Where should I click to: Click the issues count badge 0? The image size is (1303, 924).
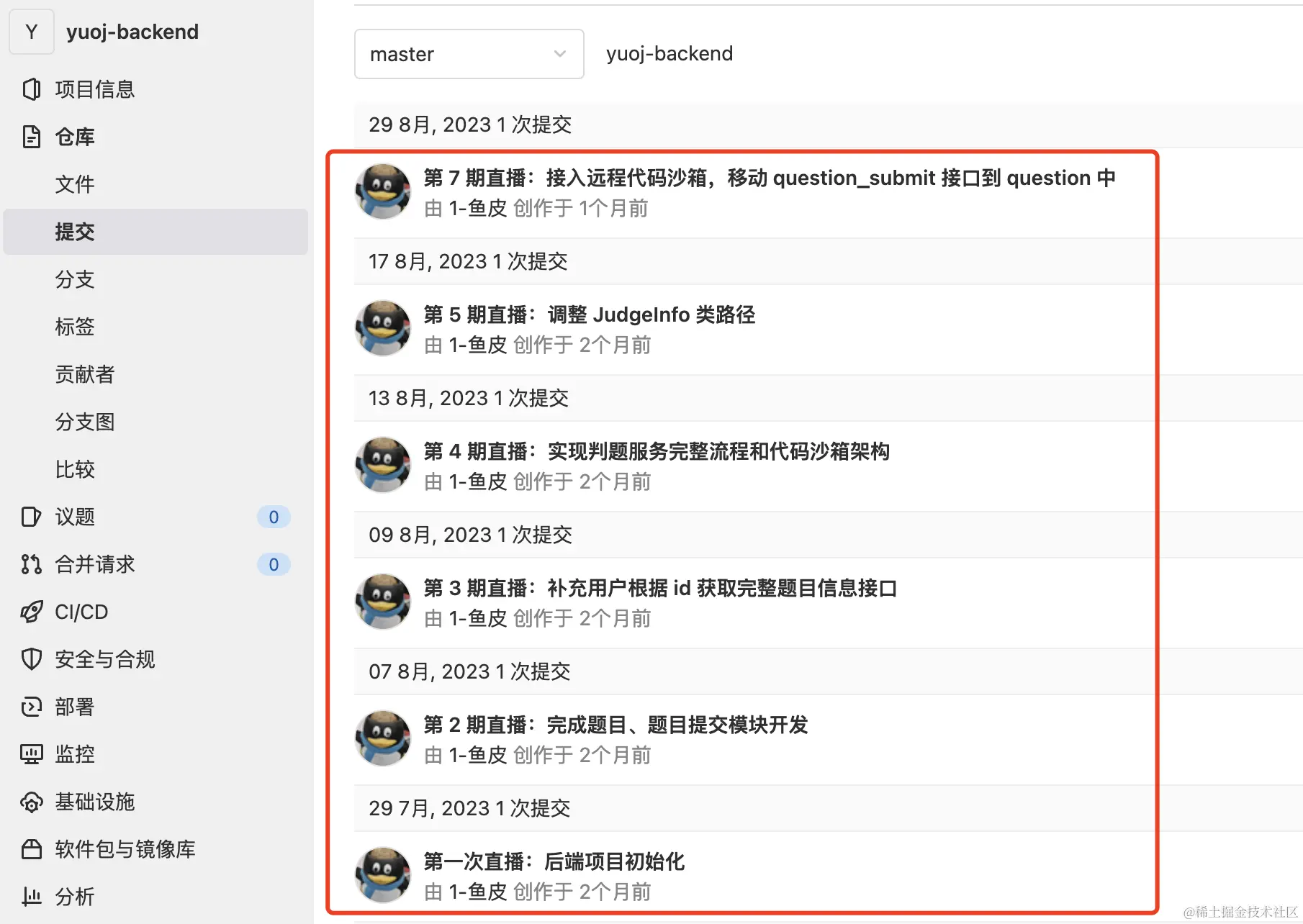pyautogui.click(x=274, y=517)
